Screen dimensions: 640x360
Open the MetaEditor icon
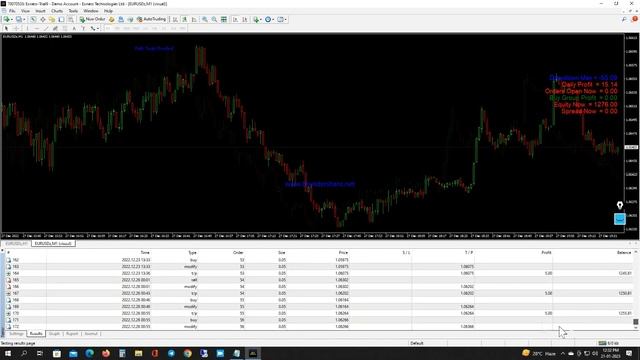111,19
